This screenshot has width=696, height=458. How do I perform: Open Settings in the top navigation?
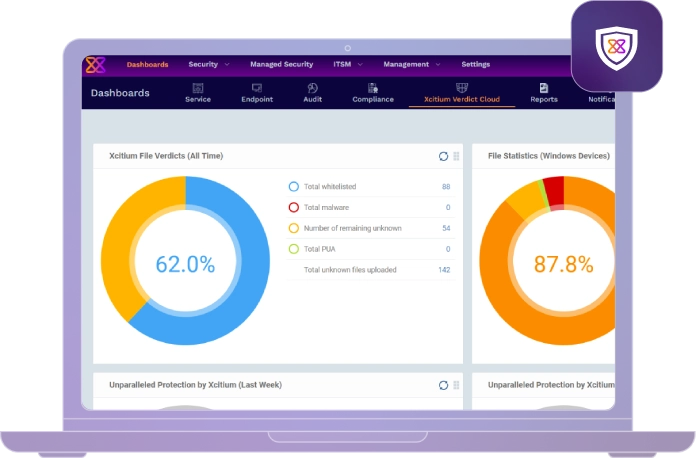click(x=475, y=65)
